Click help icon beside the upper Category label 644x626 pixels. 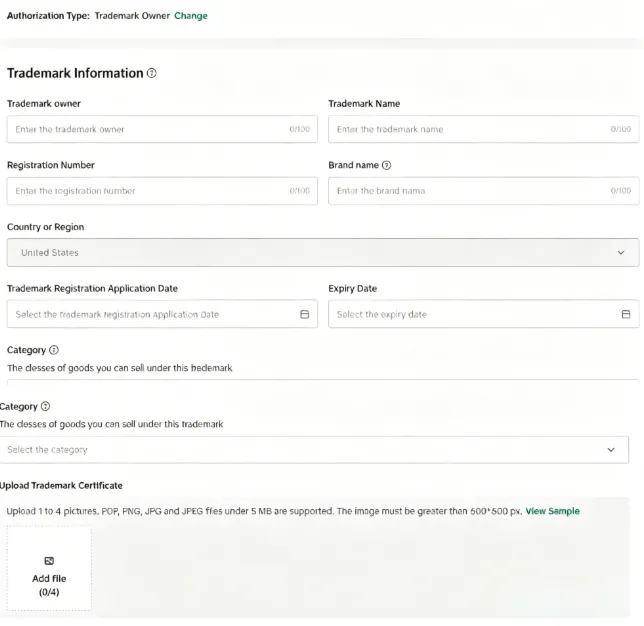(54, 350)
